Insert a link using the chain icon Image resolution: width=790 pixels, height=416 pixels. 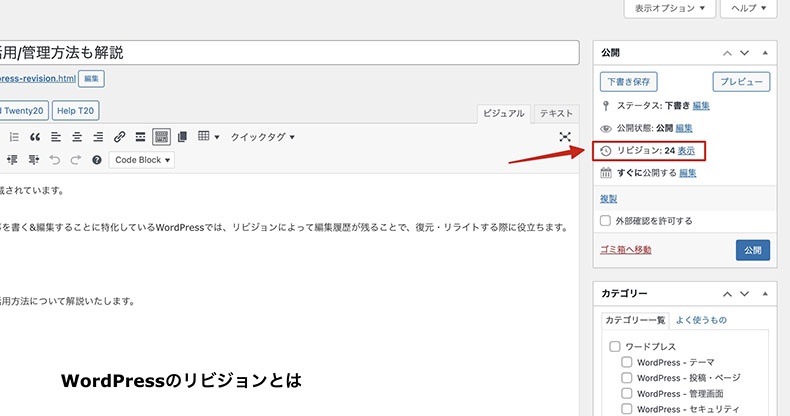(119, 136)
